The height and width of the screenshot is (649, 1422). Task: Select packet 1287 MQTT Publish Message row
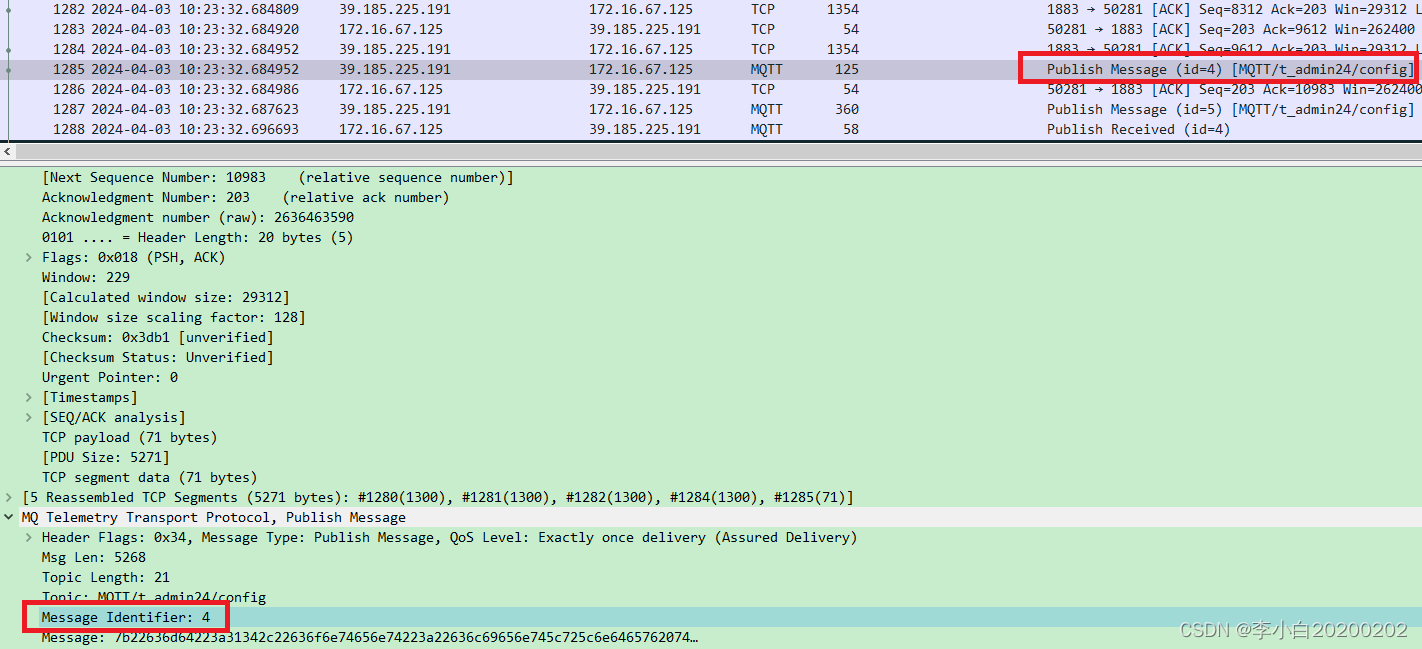pyautogui.click(x=400, y=109)
